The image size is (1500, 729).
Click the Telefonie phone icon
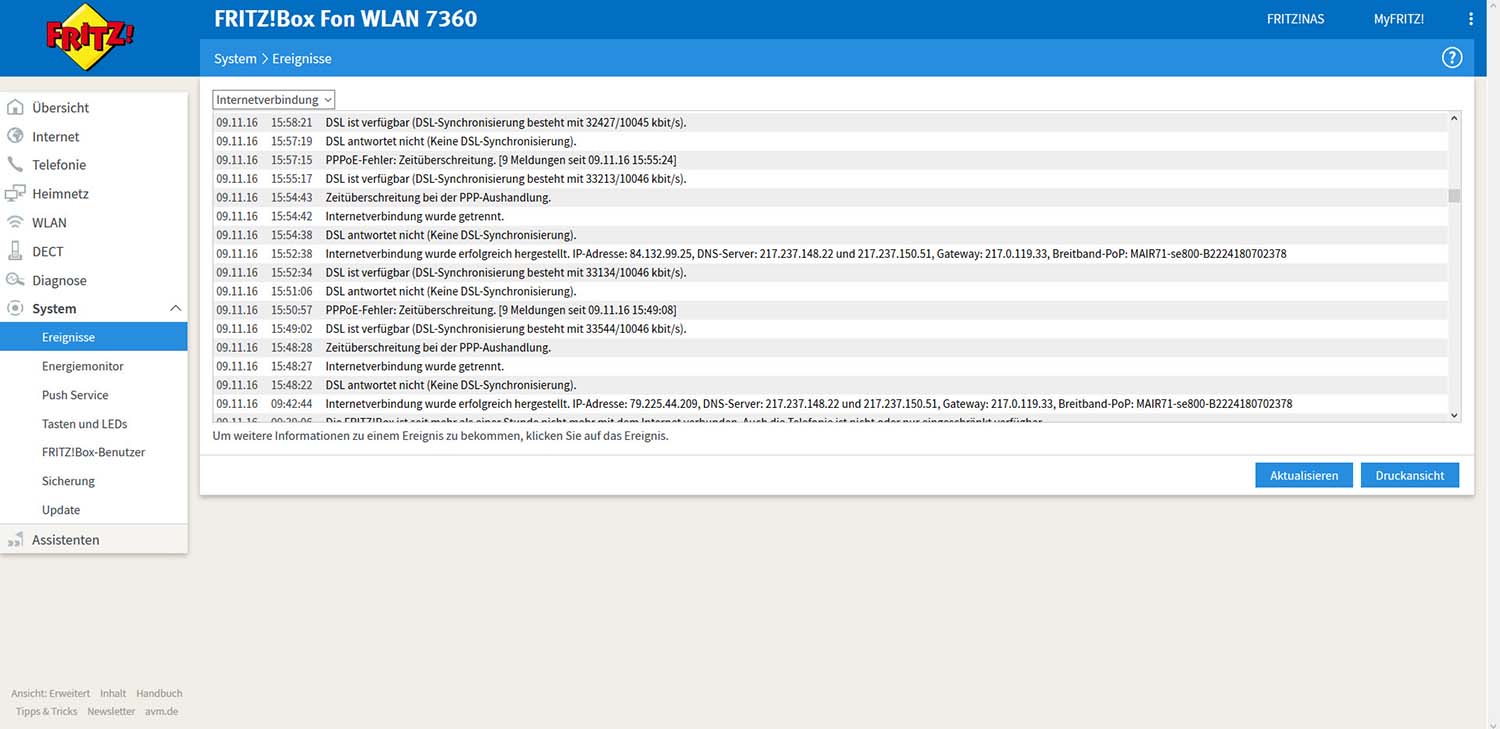point(15,165)
